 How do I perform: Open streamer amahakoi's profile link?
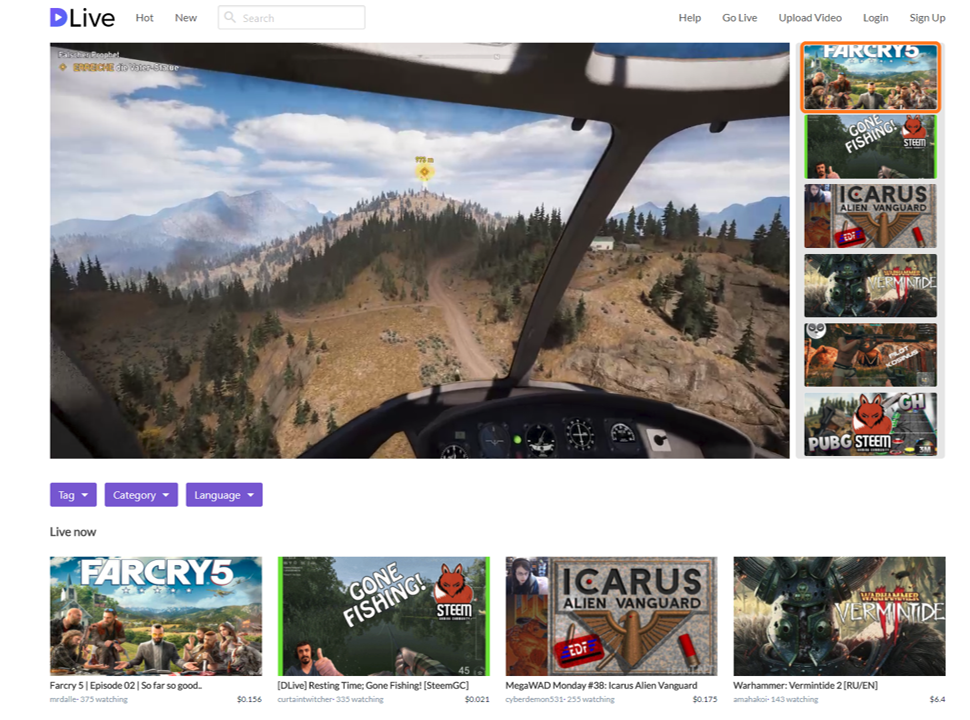(x=749, y=700)
